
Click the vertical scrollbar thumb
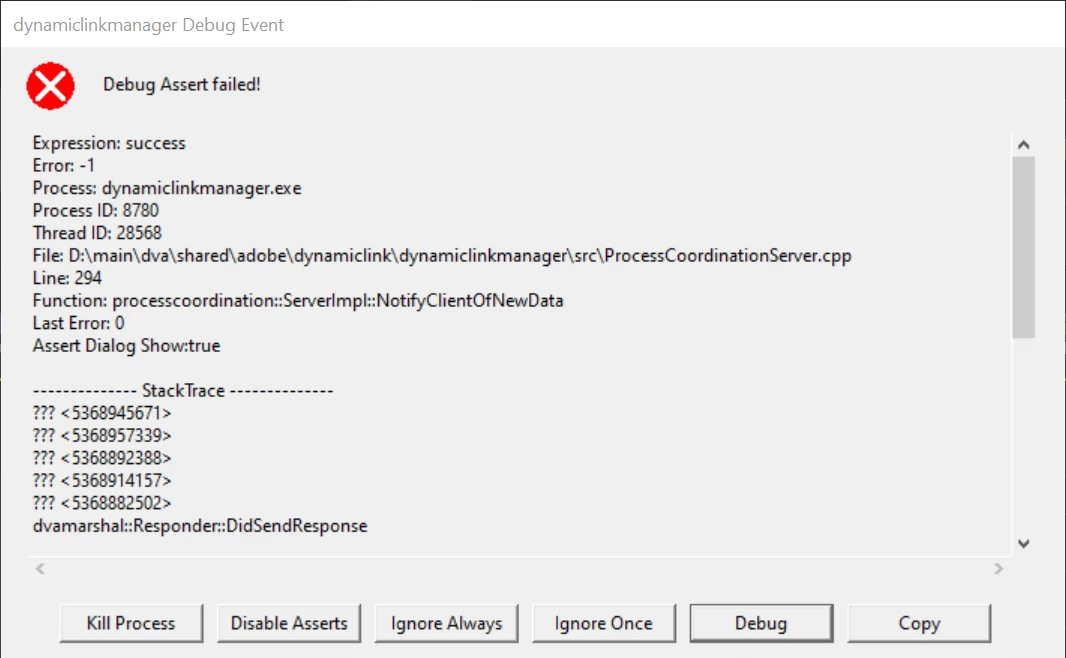[x=1023, y=247]
